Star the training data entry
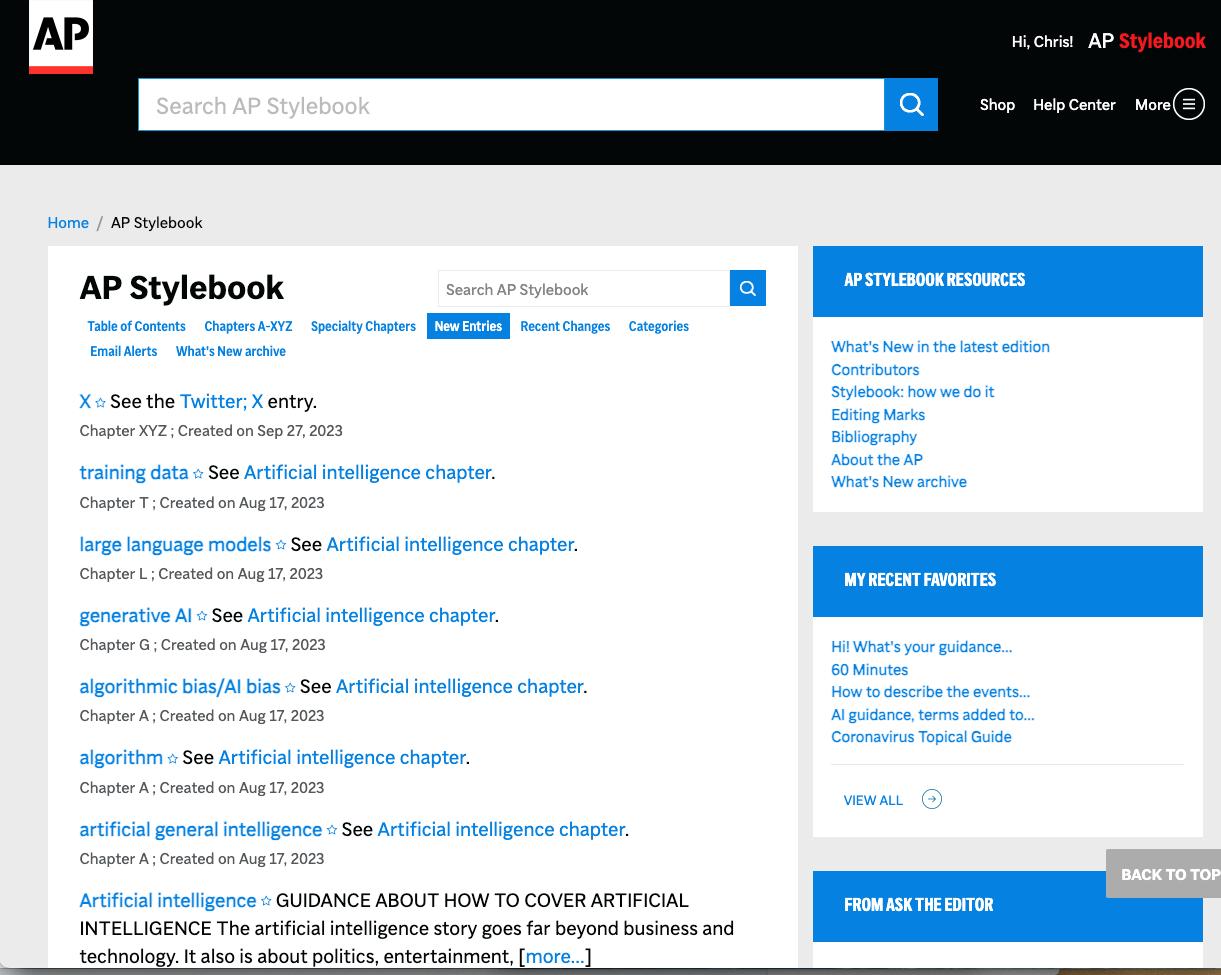 (198, 474)
